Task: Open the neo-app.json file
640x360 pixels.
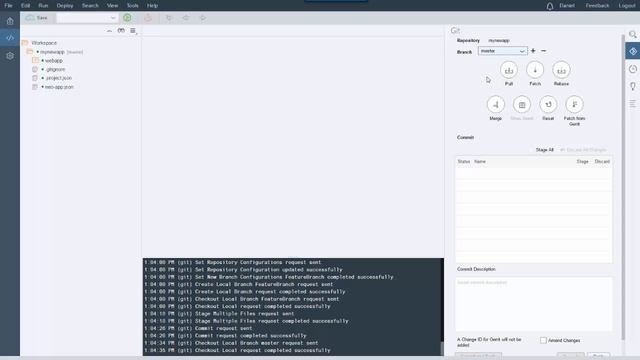Action: click(59, 87)
